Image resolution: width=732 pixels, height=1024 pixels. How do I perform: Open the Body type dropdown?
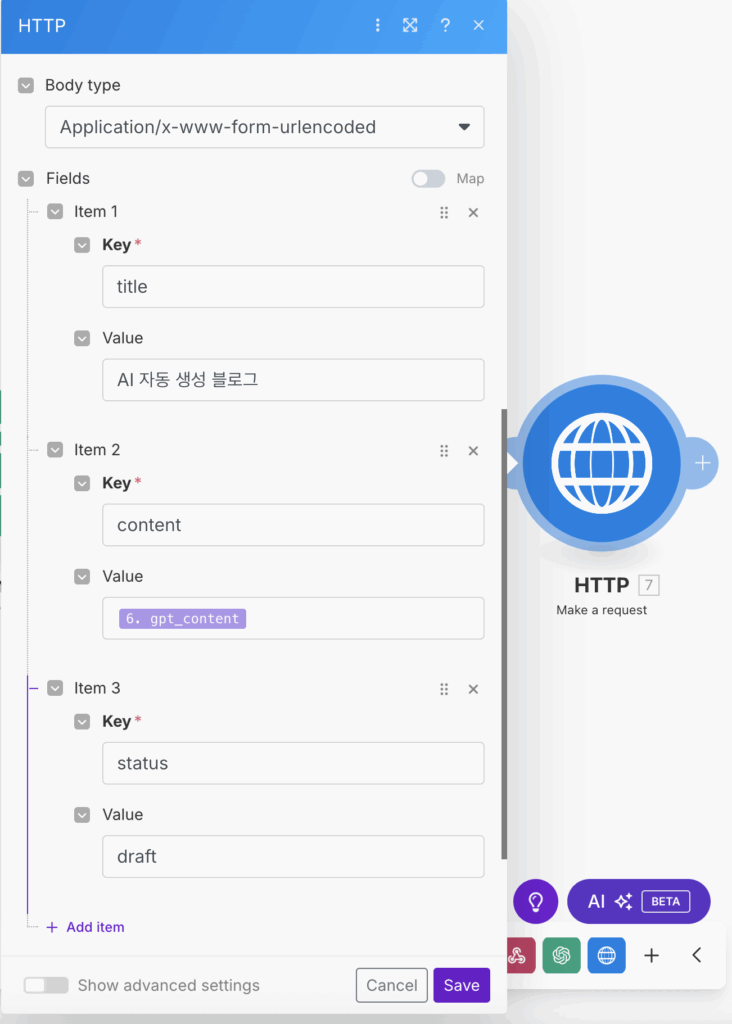pyautogui.click(x=264, y=127)
